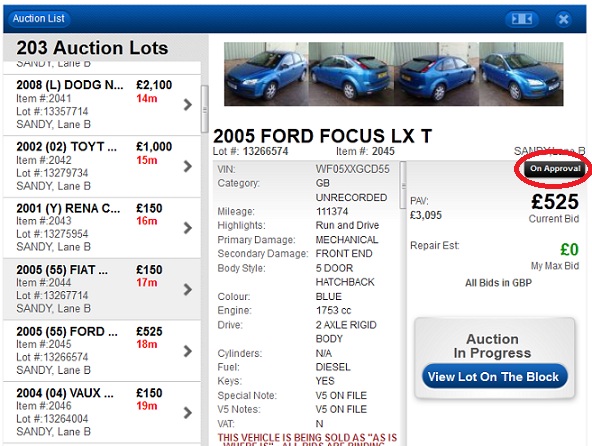
Task: View second Ford Focus rear photo
Action: 351,74
